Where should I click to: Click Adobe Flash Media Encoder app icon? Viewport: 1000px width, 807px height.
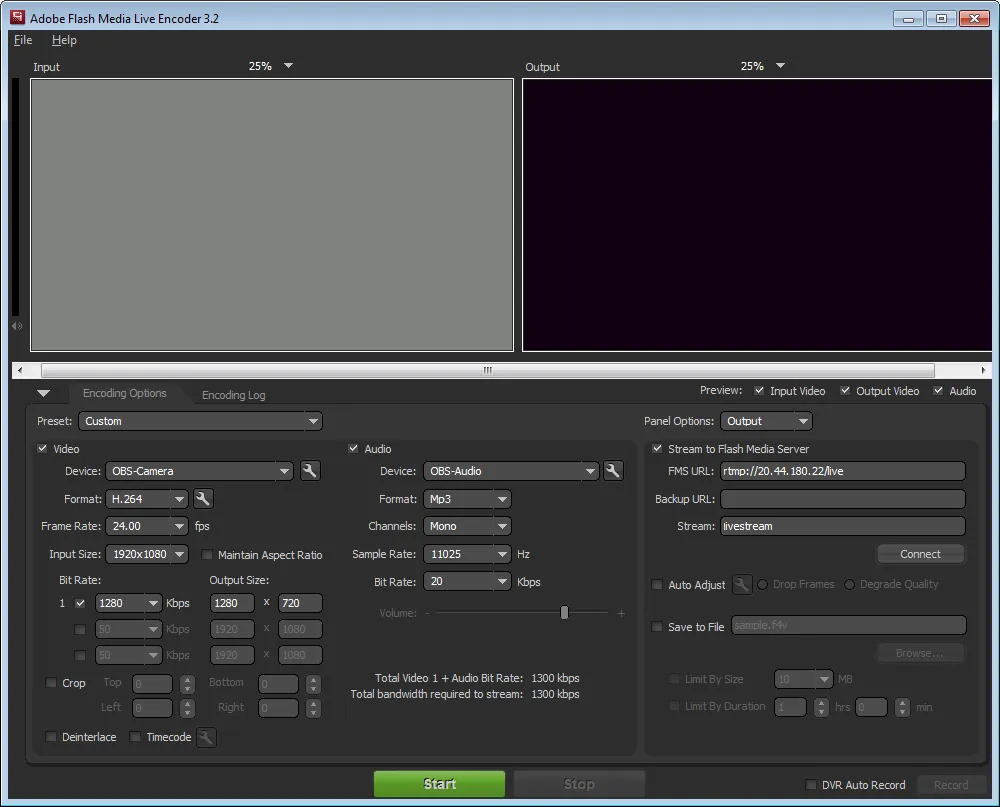click(17, 17)
